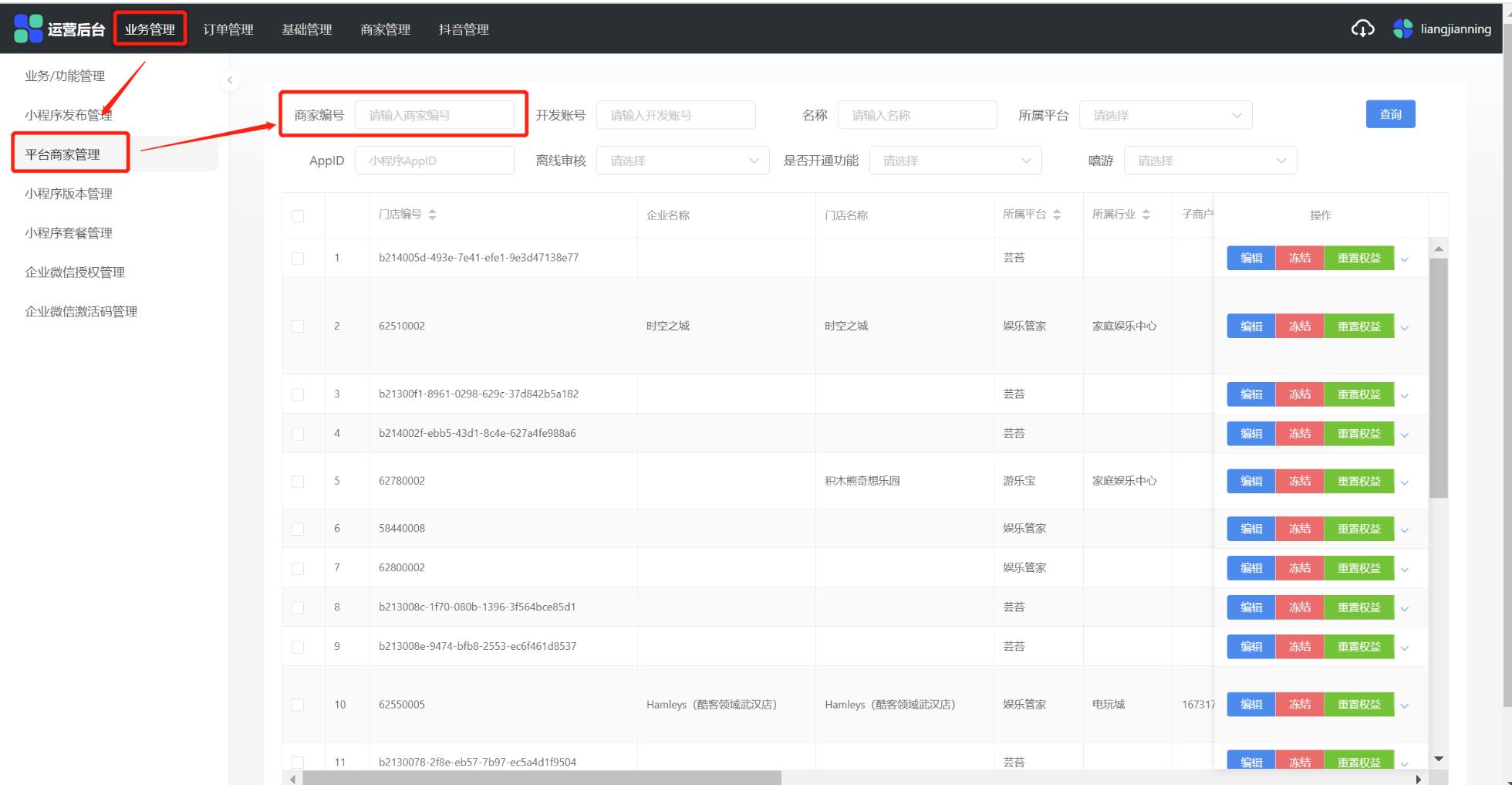Open the 是否开通功能 dropdown

(x=955, y=161)
